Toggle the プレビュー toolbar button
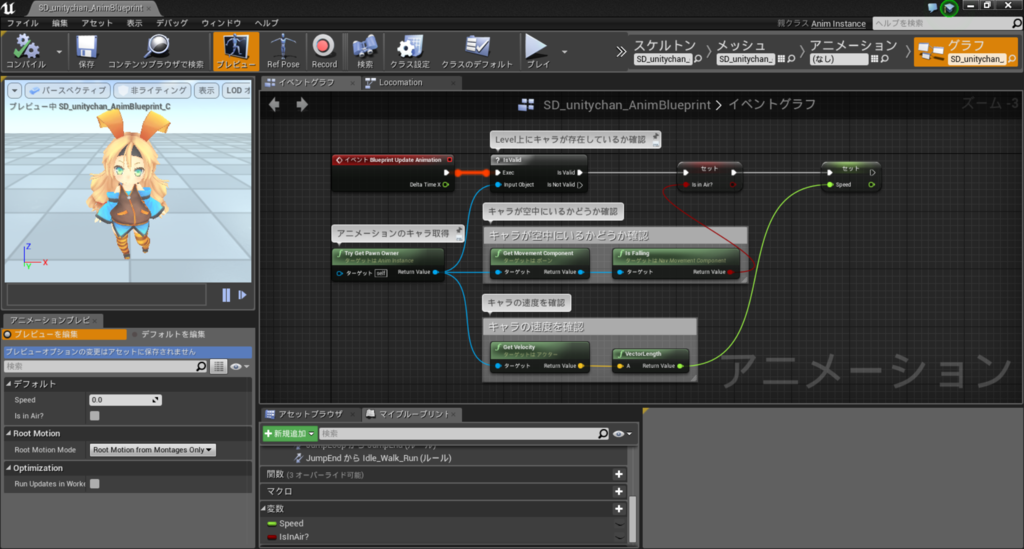This screenshot has width=1024, height=549. tap(235, 52)
